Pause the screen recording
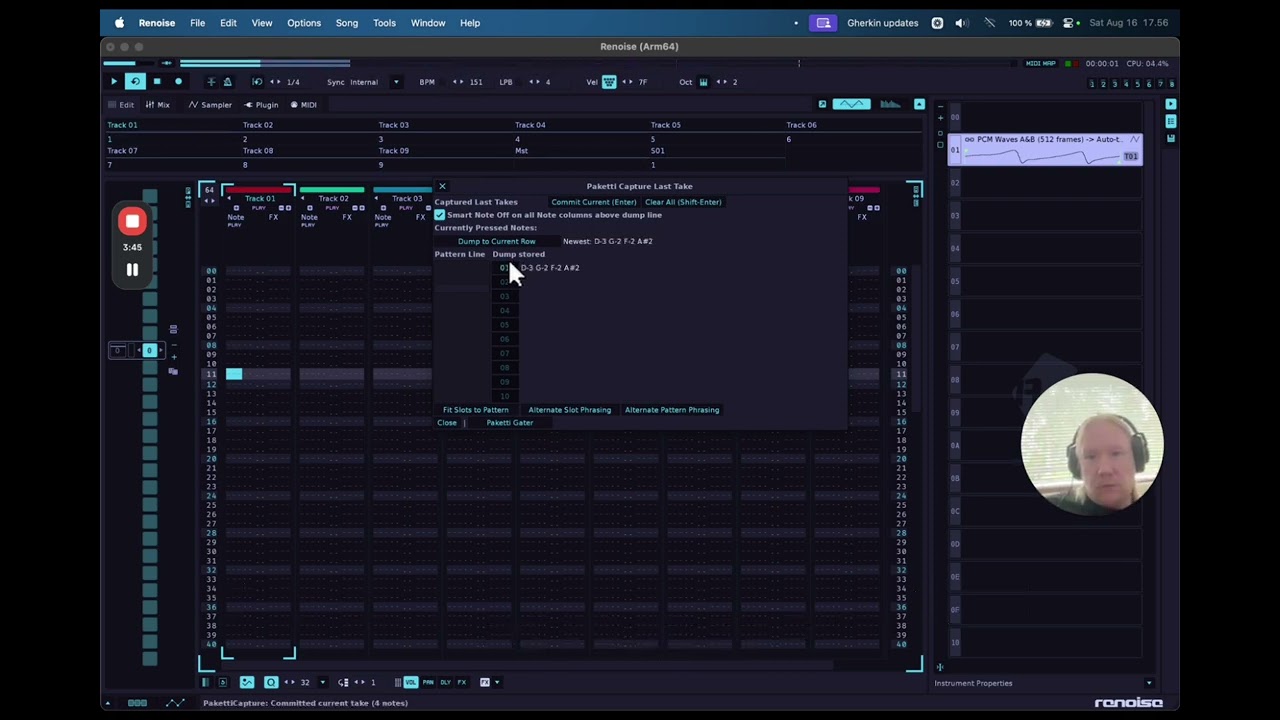The height and width of the screenshot is (720, 1280). pyautogui.click(x=132, y=269)
